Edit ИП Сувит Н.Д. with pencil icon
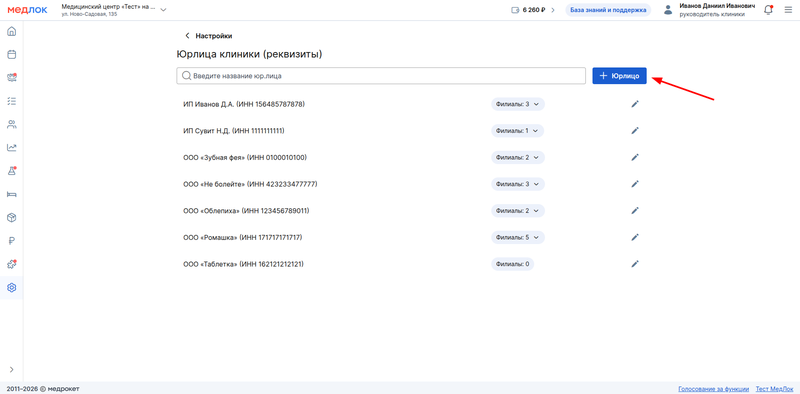Screen dimensions: 800x394 tap(635, 131)
